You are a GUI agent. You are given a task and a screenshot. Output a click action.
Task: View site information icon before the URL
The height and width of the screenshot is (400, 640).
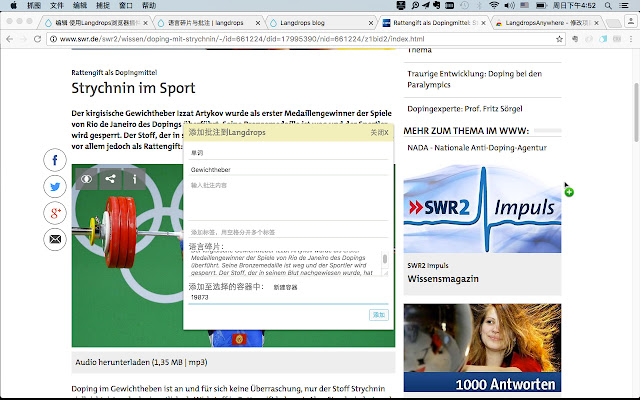tap(53, 39)
